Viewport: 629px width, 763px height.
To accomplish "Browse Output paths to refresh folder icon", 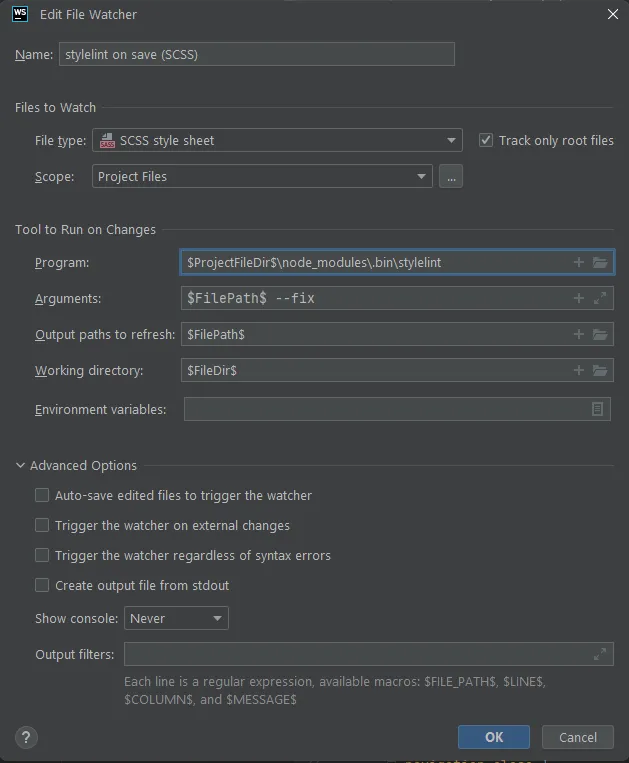I will tap(600, 334).
